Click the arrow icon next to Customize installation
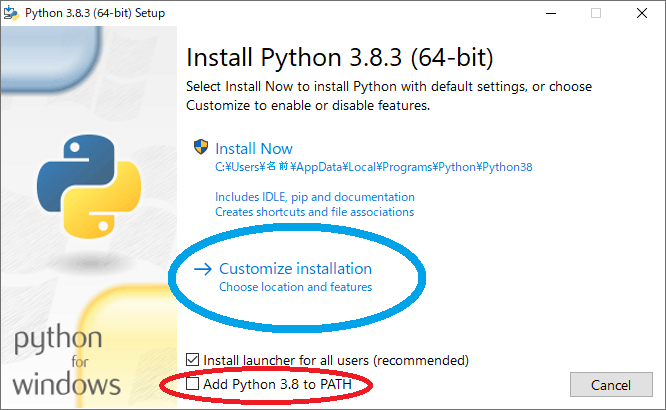This screenshot has width=666, height=410. point(203,269)
